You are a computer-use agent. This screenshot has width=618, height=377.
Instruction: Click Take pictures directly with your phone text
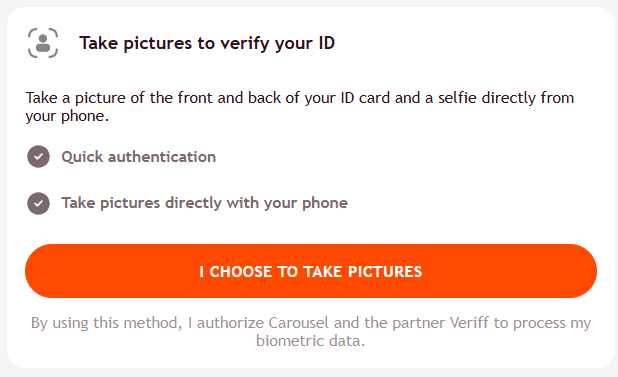[x=205, y=203]
